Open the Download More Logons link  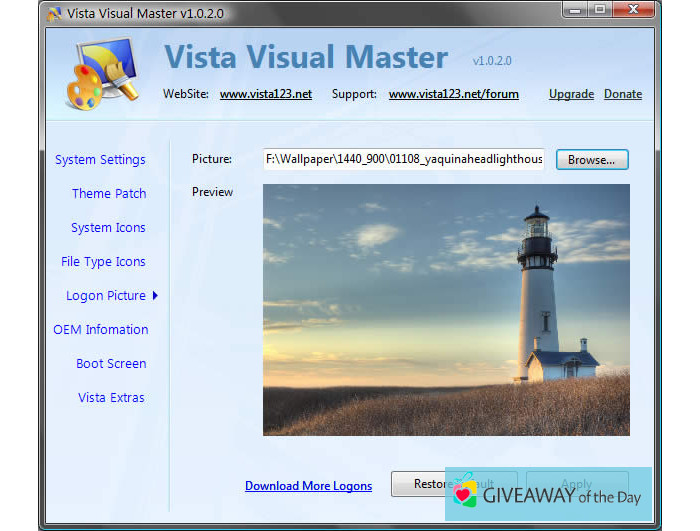308,486
